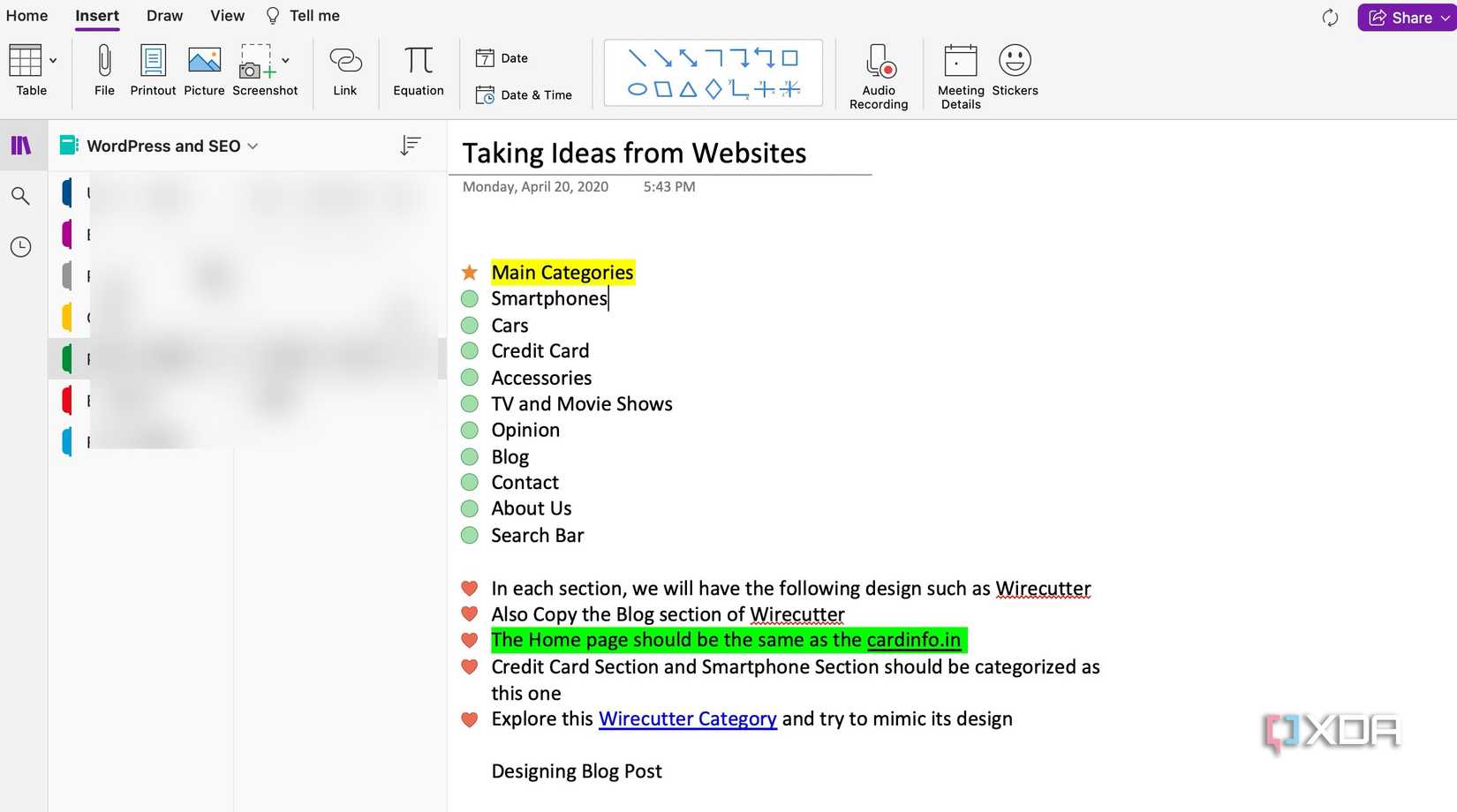
Task: Expand the Screenshot options
Action: 284,60
